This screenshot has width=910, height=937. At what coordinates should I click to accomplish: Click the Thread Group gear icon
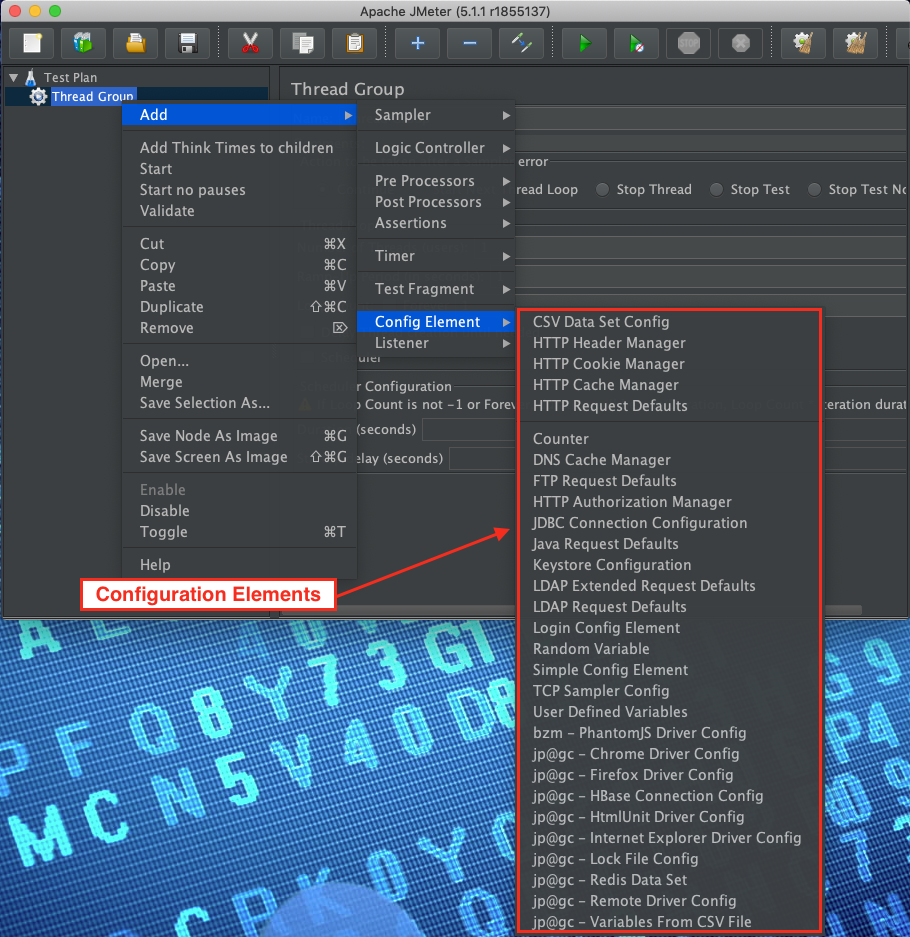click(38, 96)
